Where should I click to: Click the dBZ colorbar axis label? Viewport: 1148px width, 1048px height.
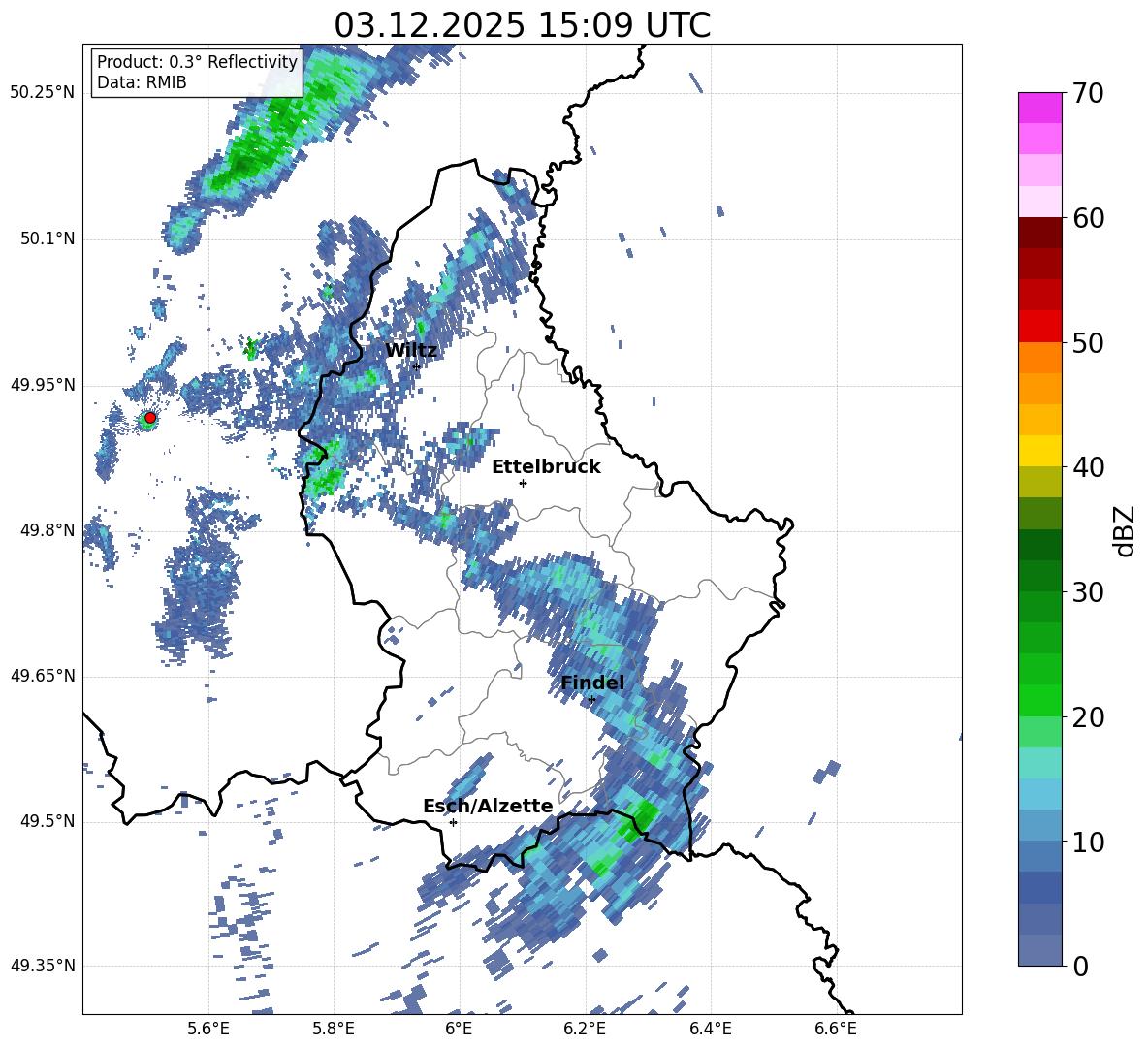1124,530
